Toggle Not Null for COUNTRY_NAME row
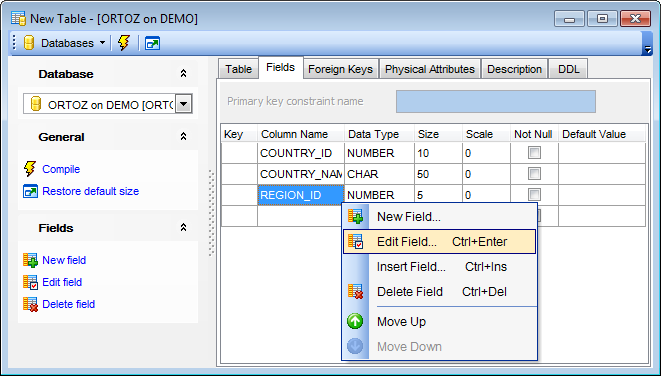 [534, 174]
